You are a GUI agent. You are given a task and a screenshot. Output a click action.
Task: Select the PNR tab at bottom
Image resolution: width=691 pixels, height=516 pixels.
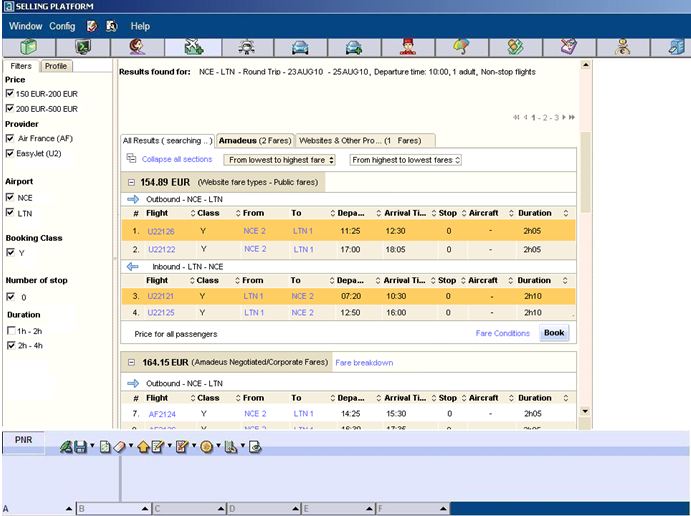pos(24,440)
